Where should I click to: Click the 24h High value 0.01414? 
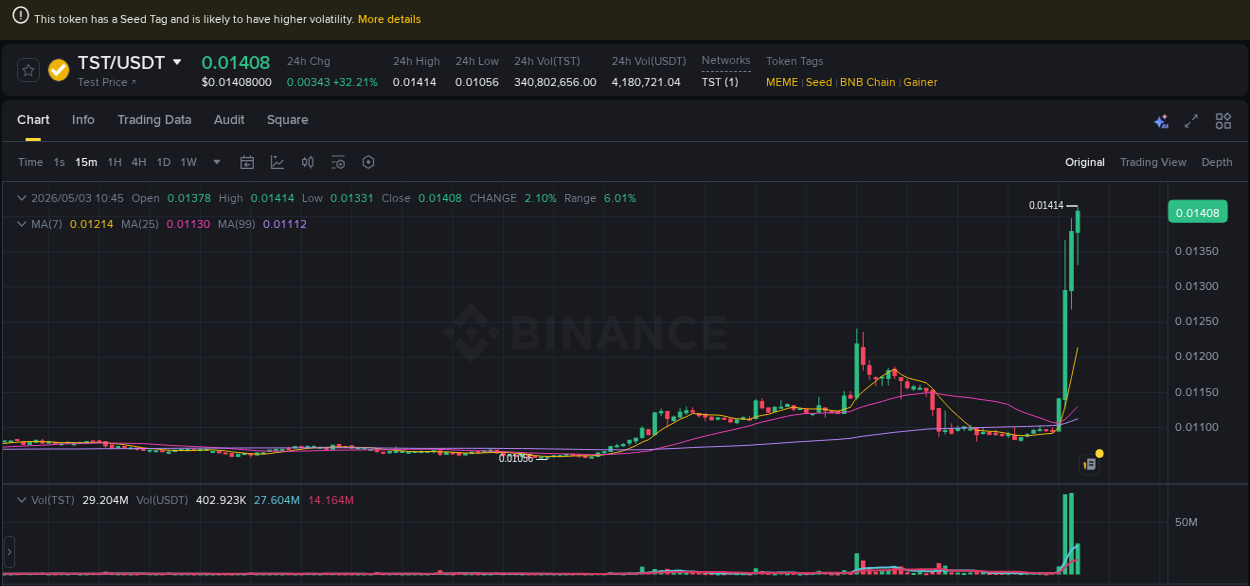tap(414, 82)
